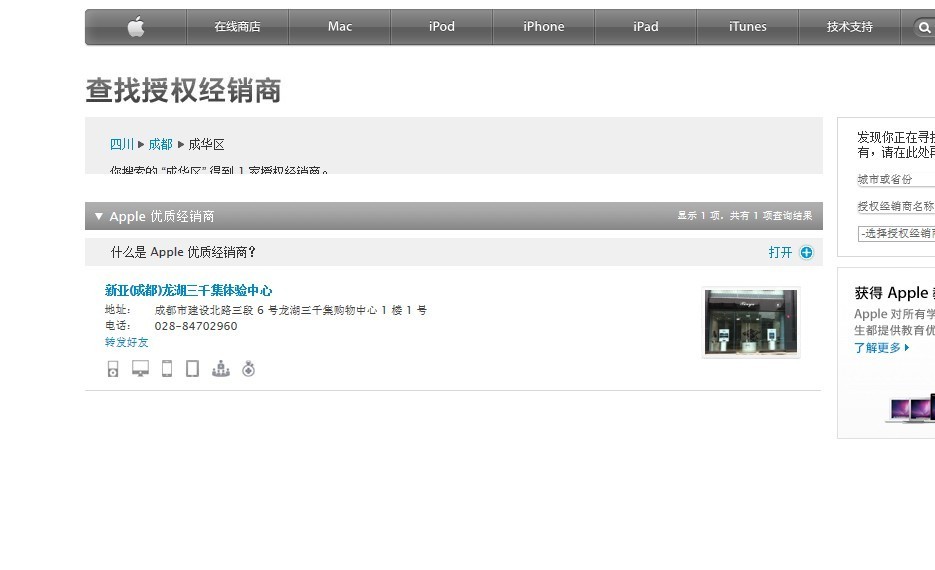Click the address text 成都市建设北路三段
Image resolution: width=935 pixels, height=570 pixels.
tap(204, 310)
